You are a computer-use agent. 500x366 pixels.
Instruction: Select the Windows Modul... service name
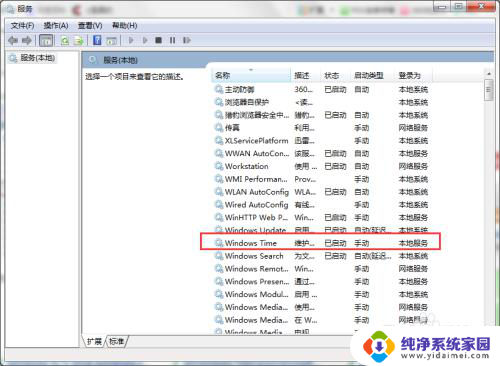click(257, 294)
